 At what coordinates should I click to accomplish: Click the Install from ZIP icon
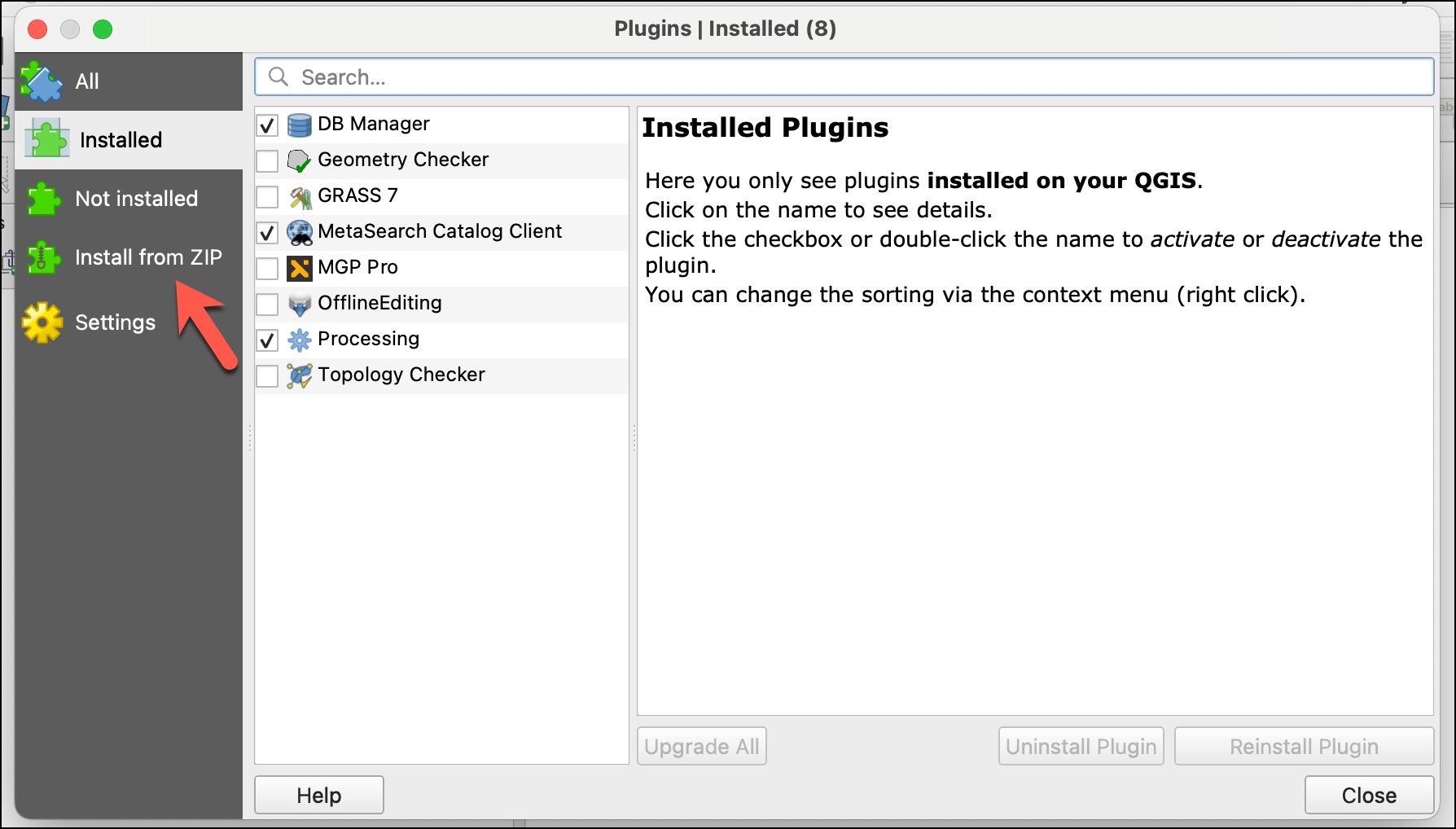click(44, 257)
